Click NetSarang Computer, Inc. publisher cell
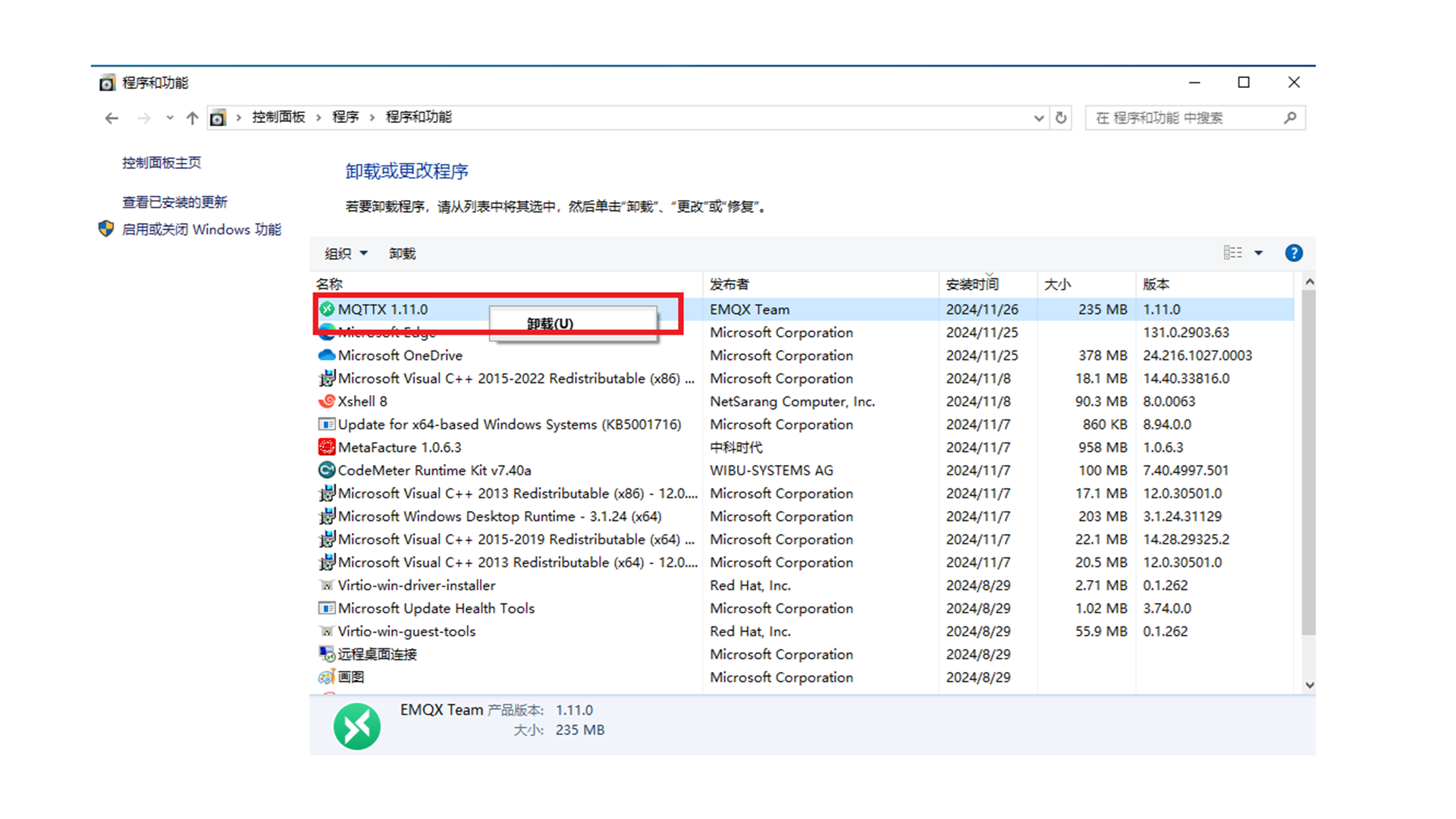This screenshot has height=819, width=1456. click(792, 401)
